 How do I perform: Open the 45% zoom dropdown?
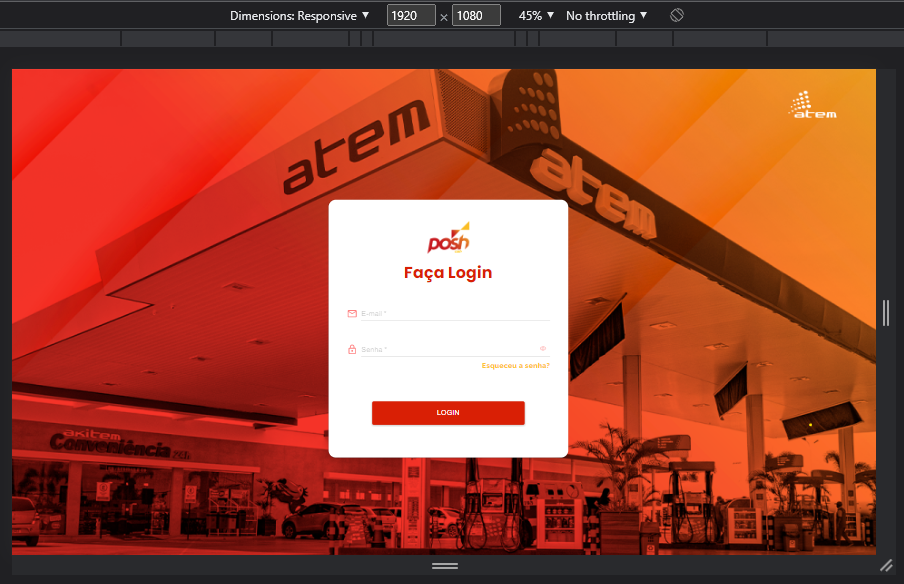click(x=536, y=16)
